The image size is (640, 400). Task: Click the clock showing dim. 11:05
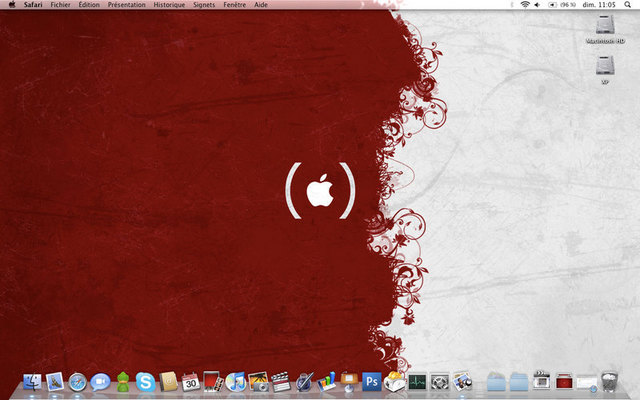[x=599, y=4]
